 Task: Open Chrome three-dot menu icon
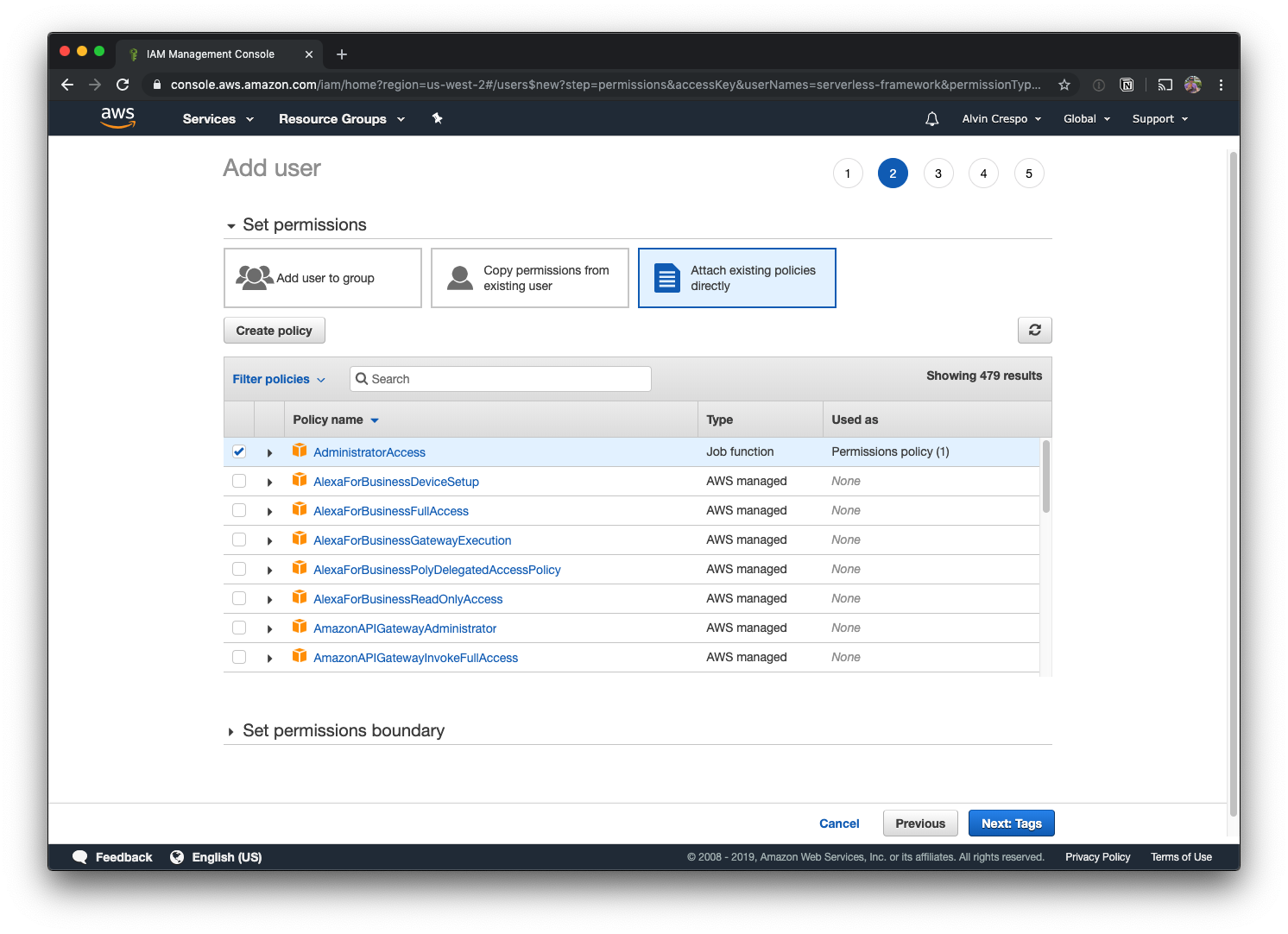click(1221, 85)
